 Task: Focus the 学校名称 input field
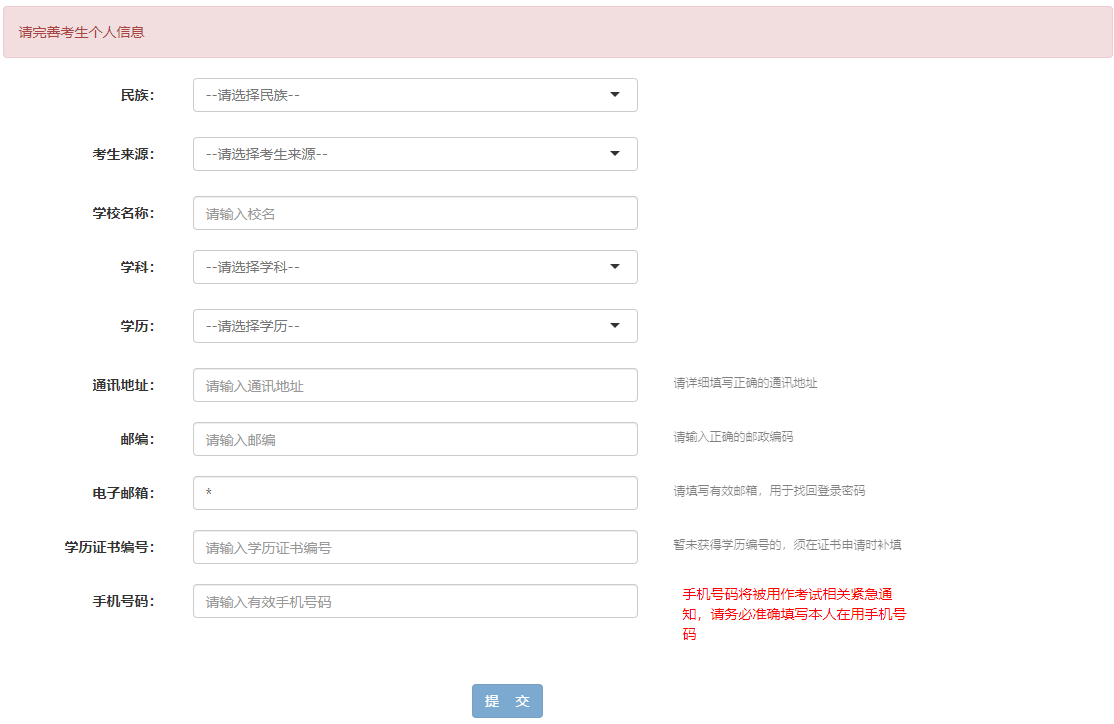tap(415, 213)
